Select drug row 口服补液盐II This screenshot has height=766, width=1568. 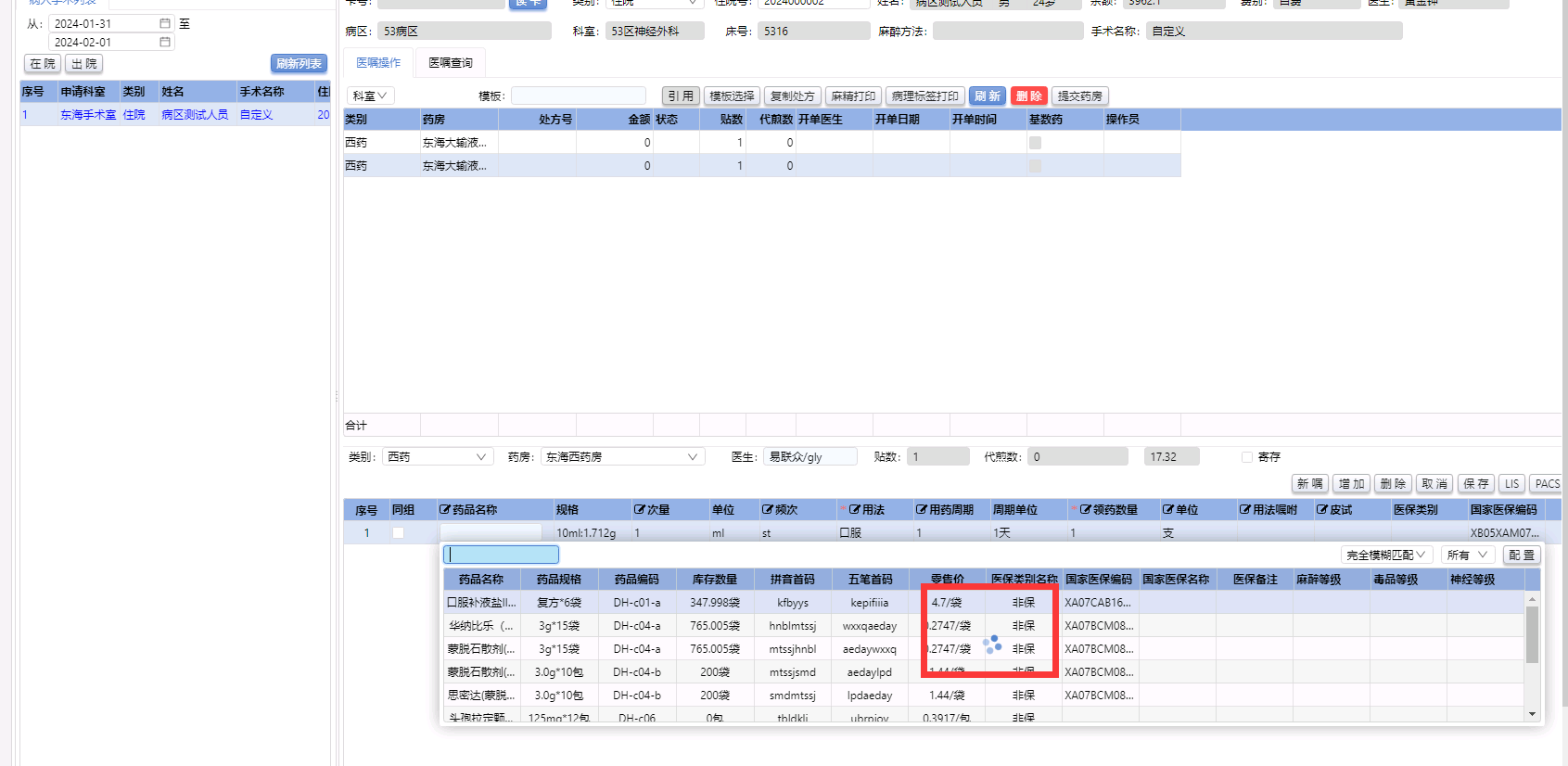983,602
